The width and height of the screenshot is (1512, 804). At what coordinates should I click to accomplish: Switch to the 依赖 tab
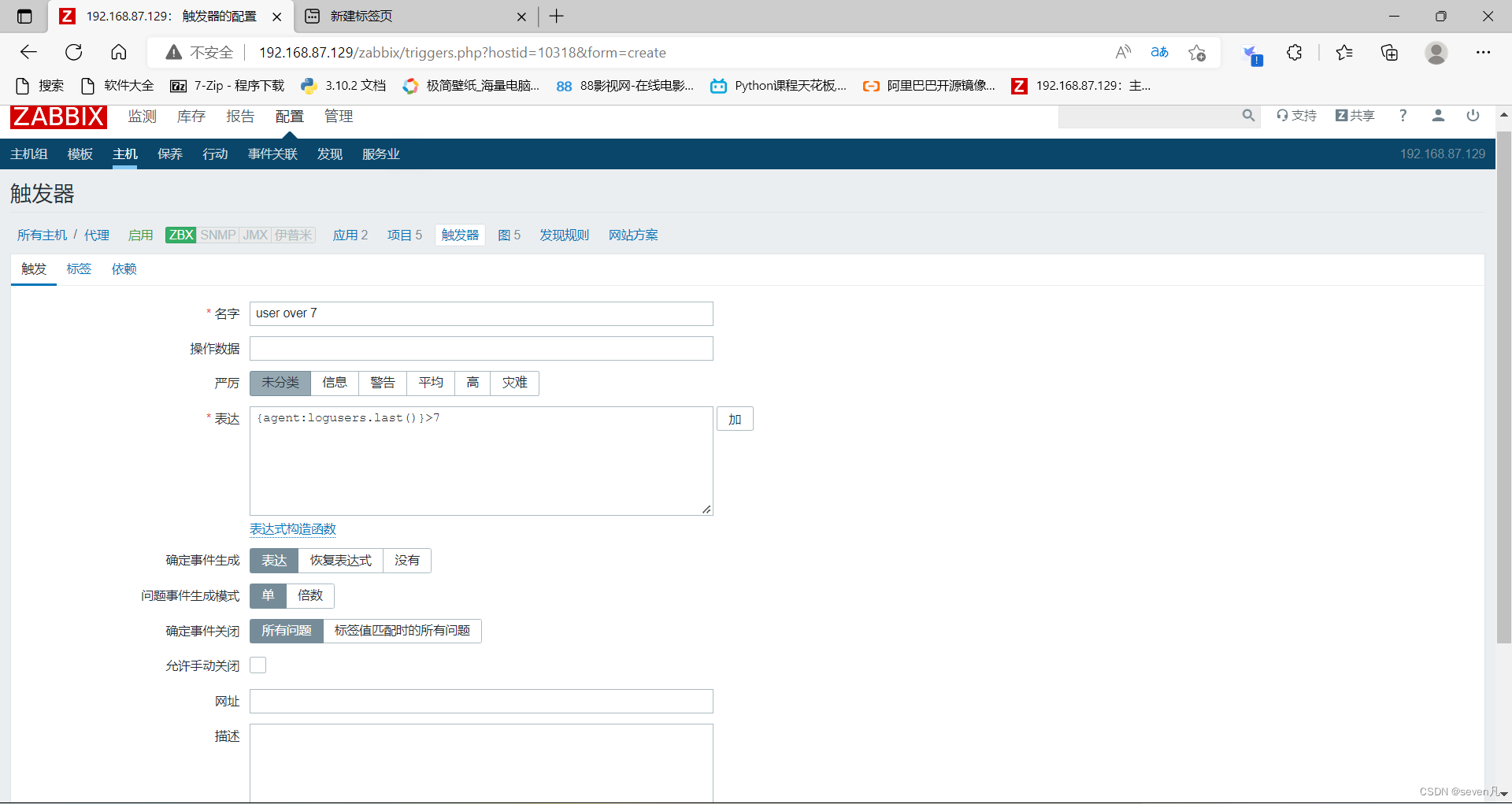coord(124,269)
